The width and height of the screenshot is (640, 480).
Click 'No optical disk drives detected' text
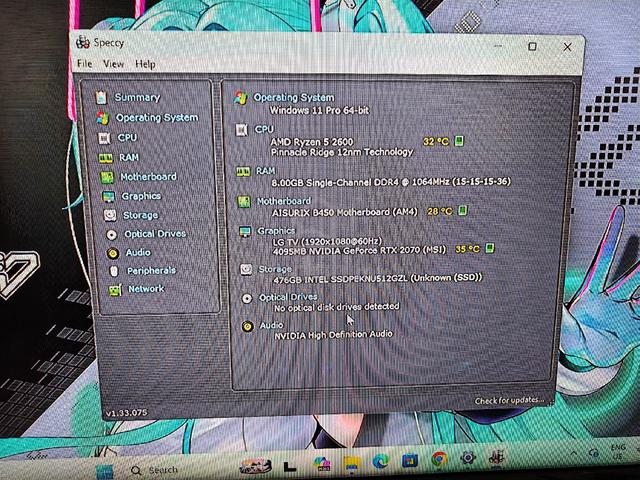click(337, 307)
